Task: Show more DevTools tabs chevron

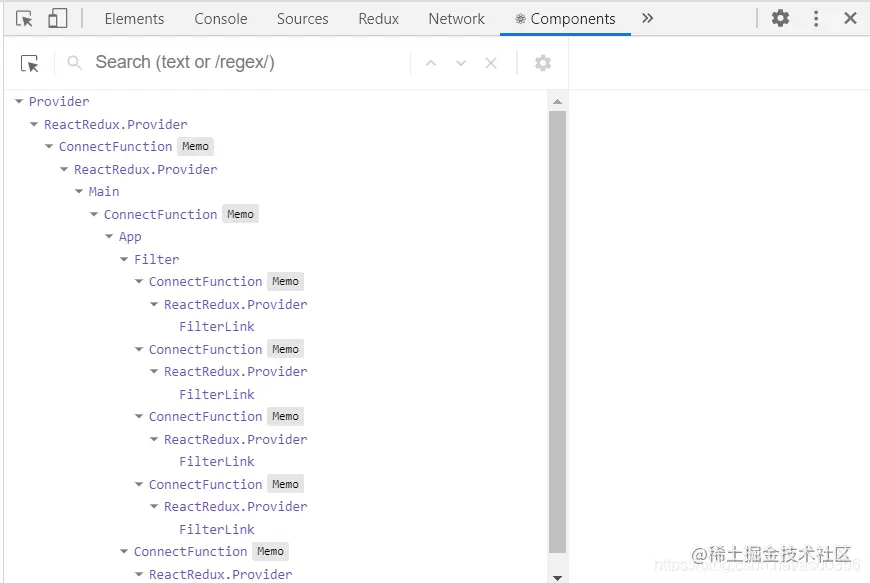Action: tap(648, 18)
